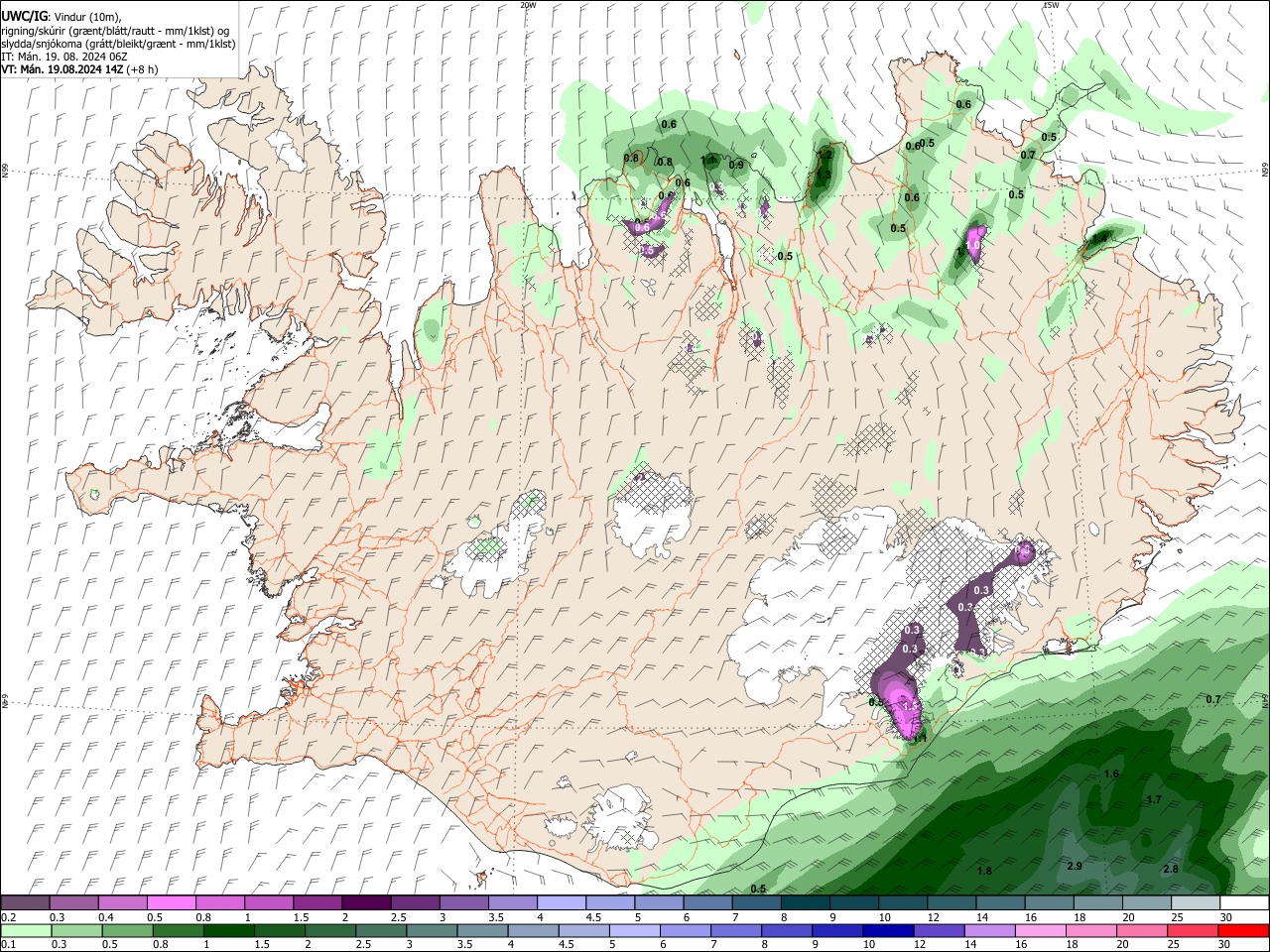
Task: Click the red-pink 25 swatch in the bottom legend row
Action: click(x=1193, y=931)
